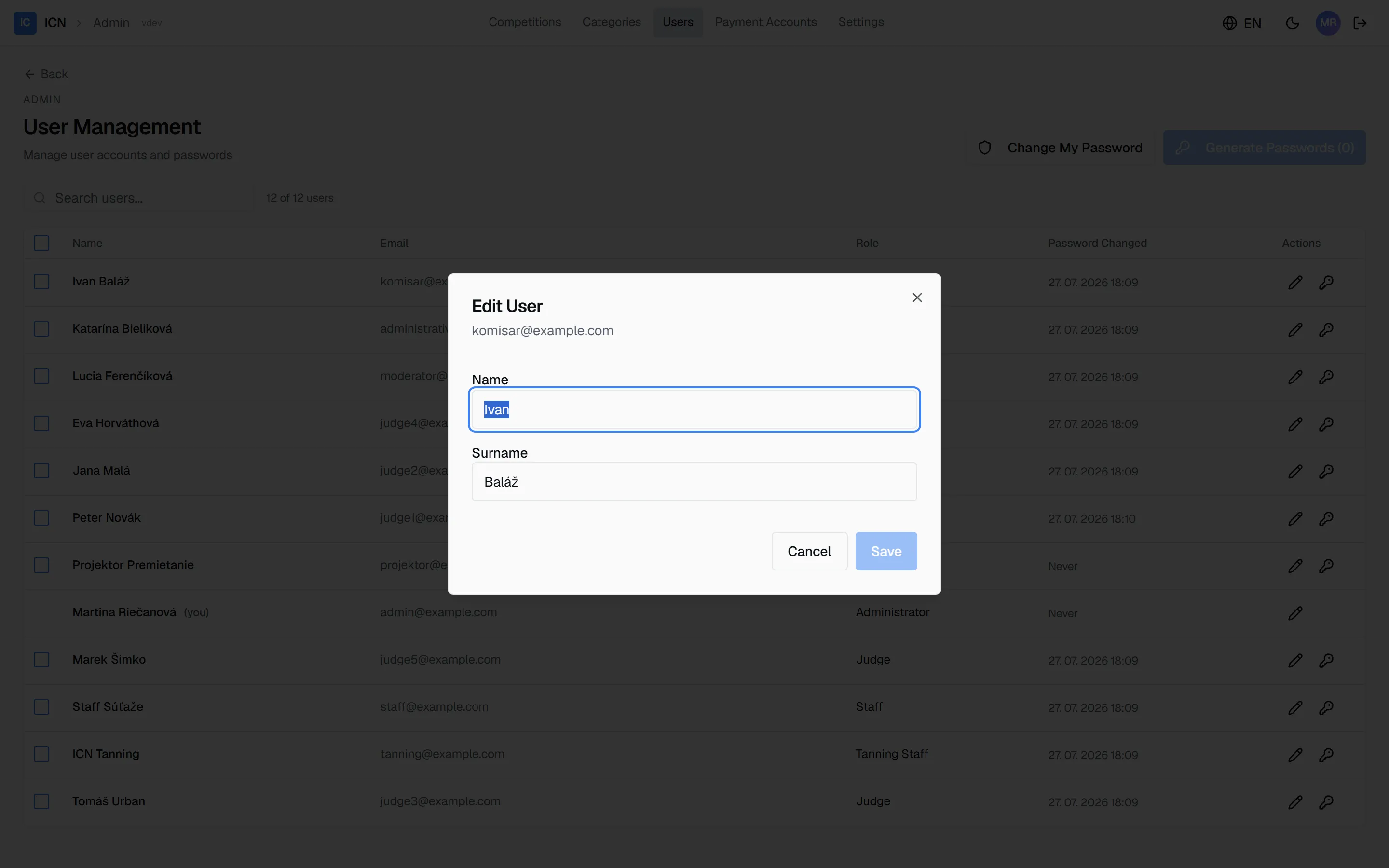Check the Jana Malá row checkbox

41,471
